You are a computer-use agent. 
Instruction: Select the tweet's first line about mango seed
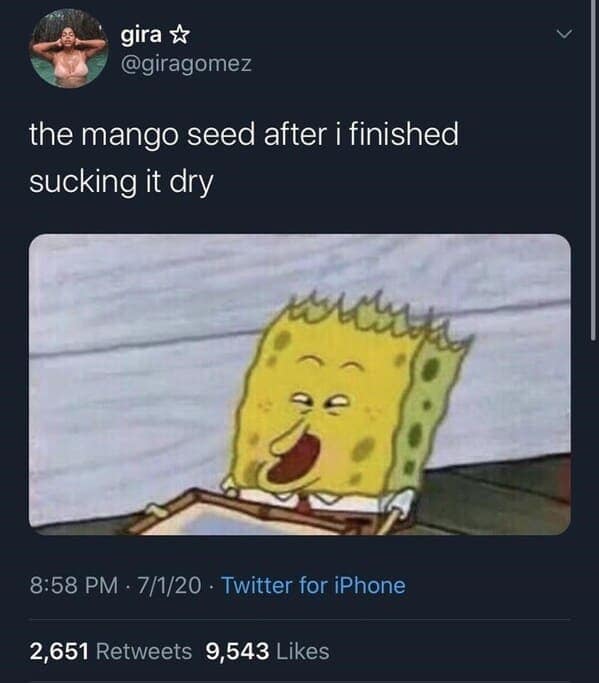pyautogui.click(x=244, y=134)
